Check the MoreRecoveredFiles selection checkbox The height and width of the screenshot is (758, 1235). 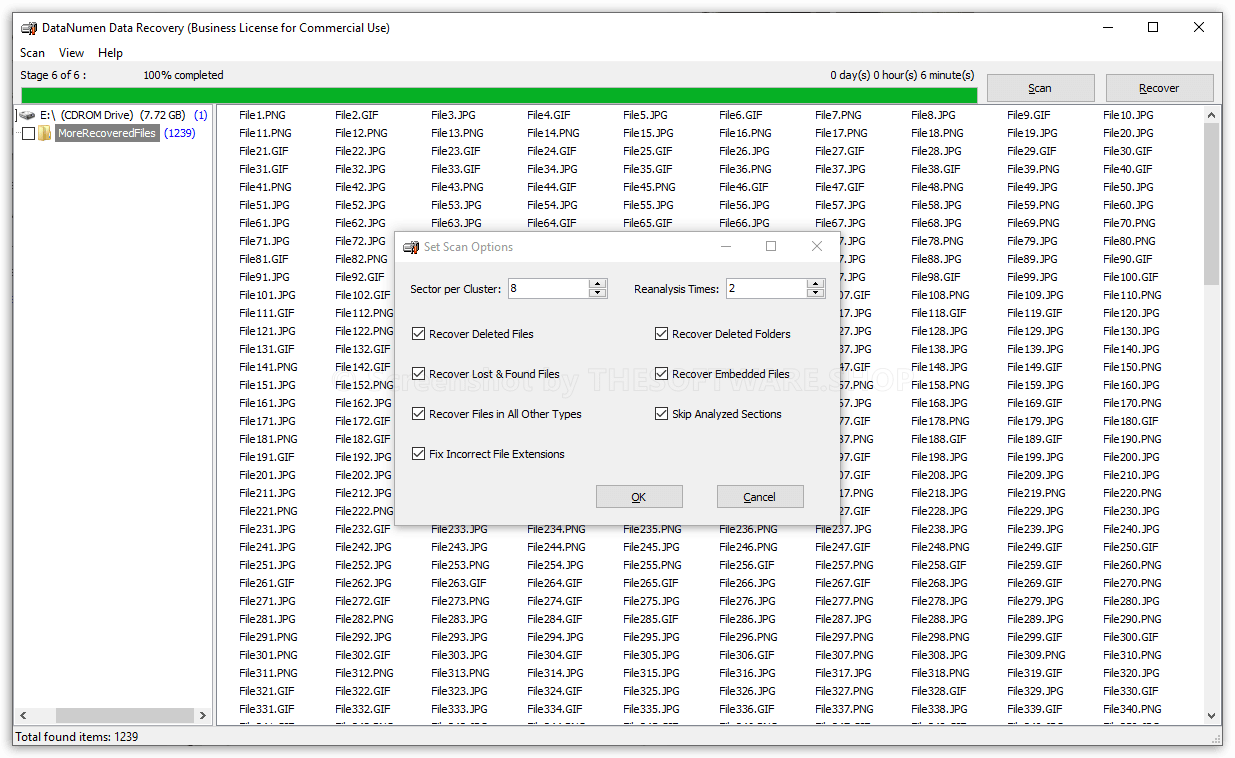tap(27, 132)
